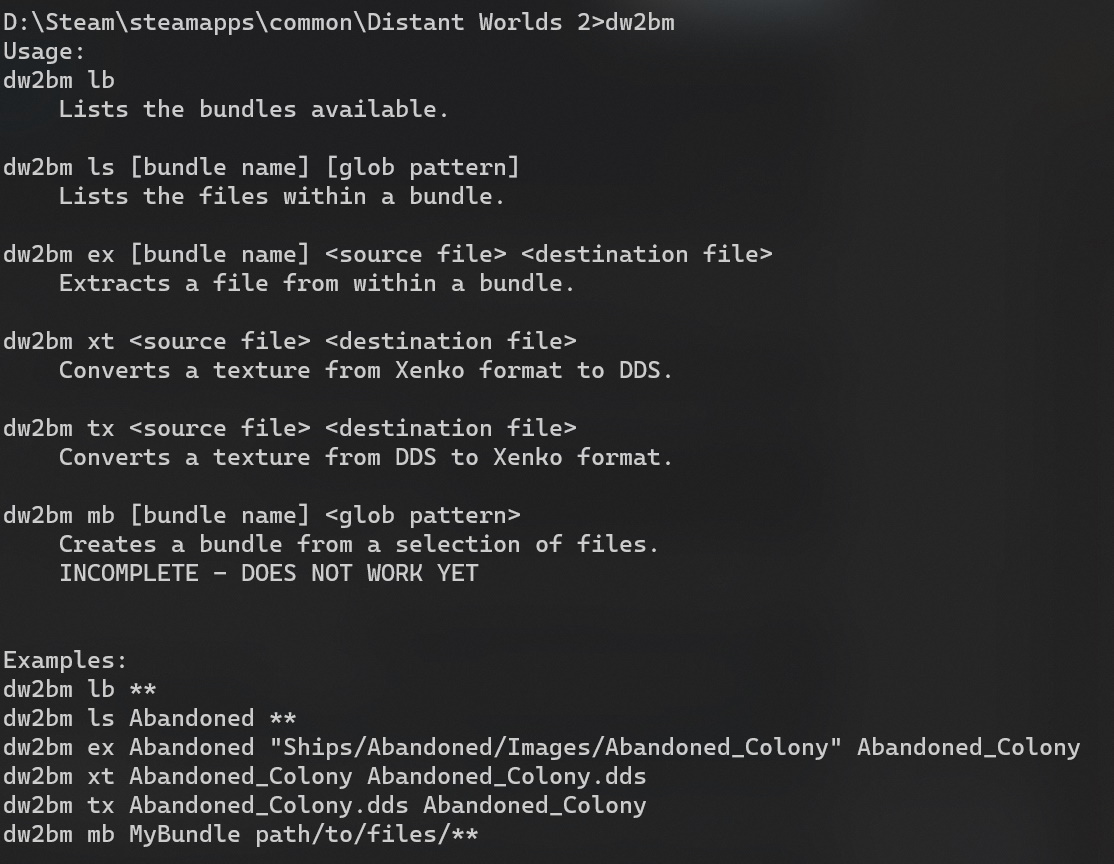This screenshot has width=1114, height=864.
Task: Click the 'dw2bm lb' usage line
Action: 59,80
